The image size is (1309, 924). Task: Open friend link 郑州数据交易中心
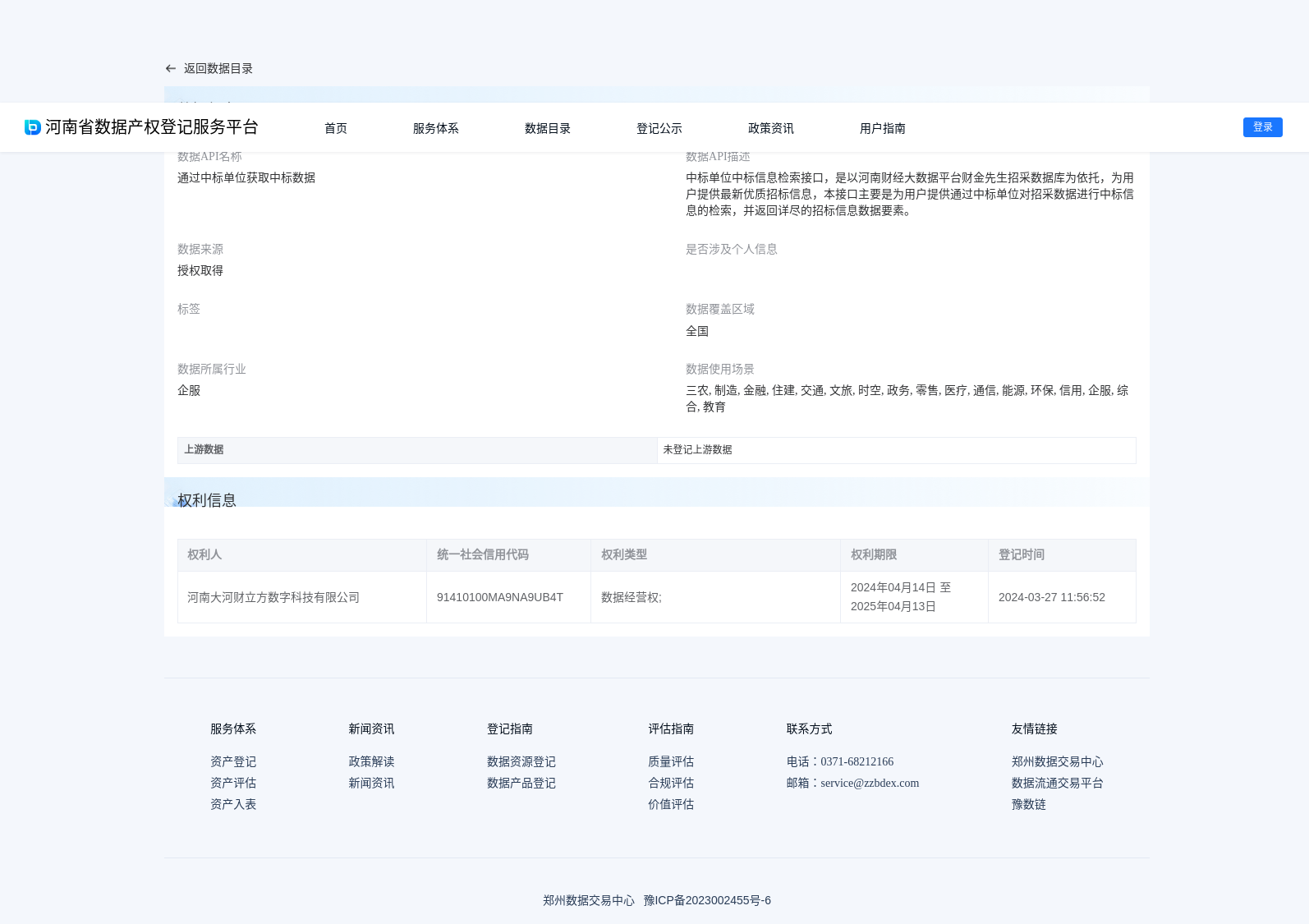(x=1058, y=762)
